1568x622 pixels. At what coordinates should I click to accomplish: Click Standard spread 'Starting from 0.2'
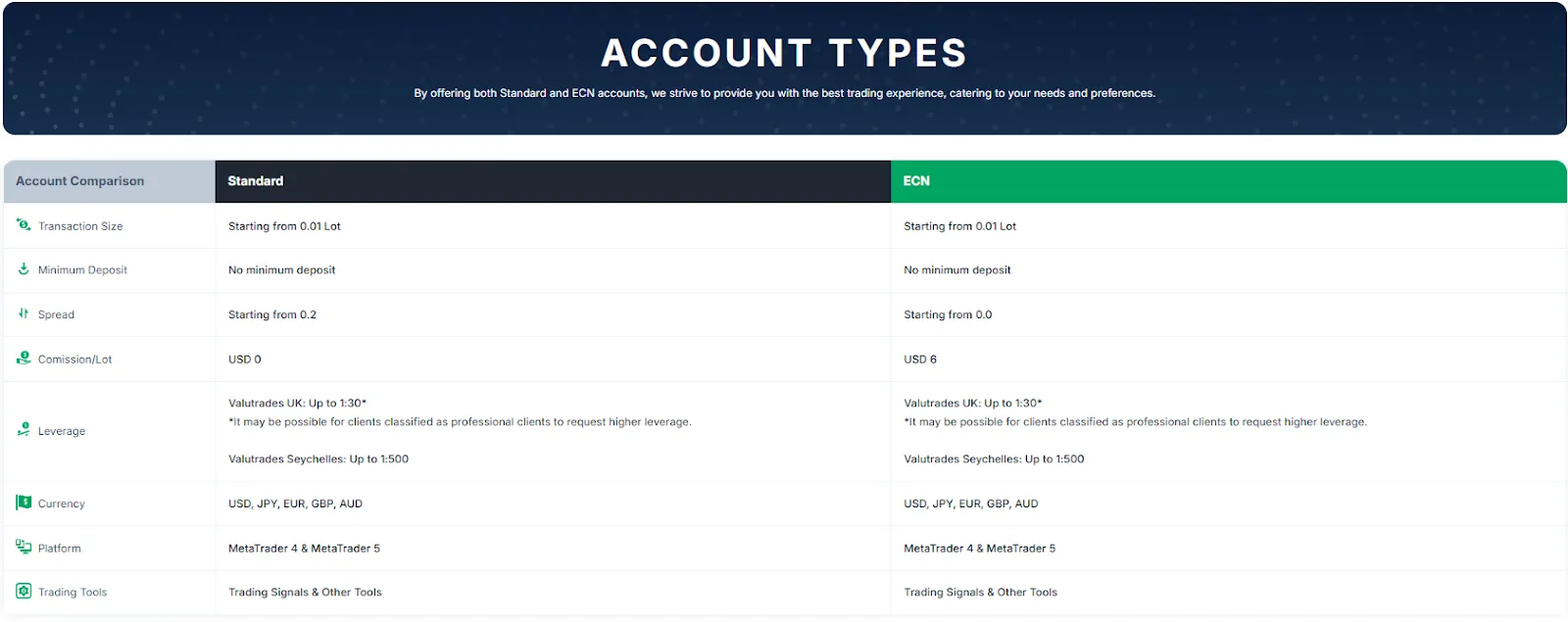[272, 314]
